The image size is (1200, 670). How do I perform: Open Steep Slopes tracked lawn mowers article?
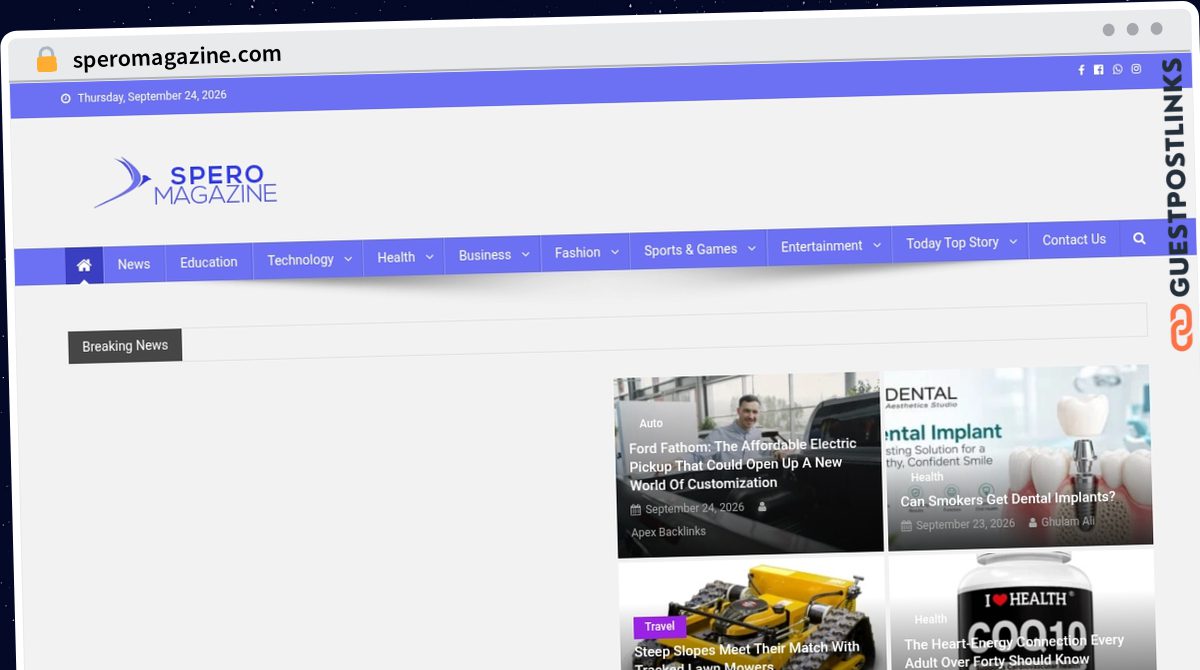tap(747, 656)
